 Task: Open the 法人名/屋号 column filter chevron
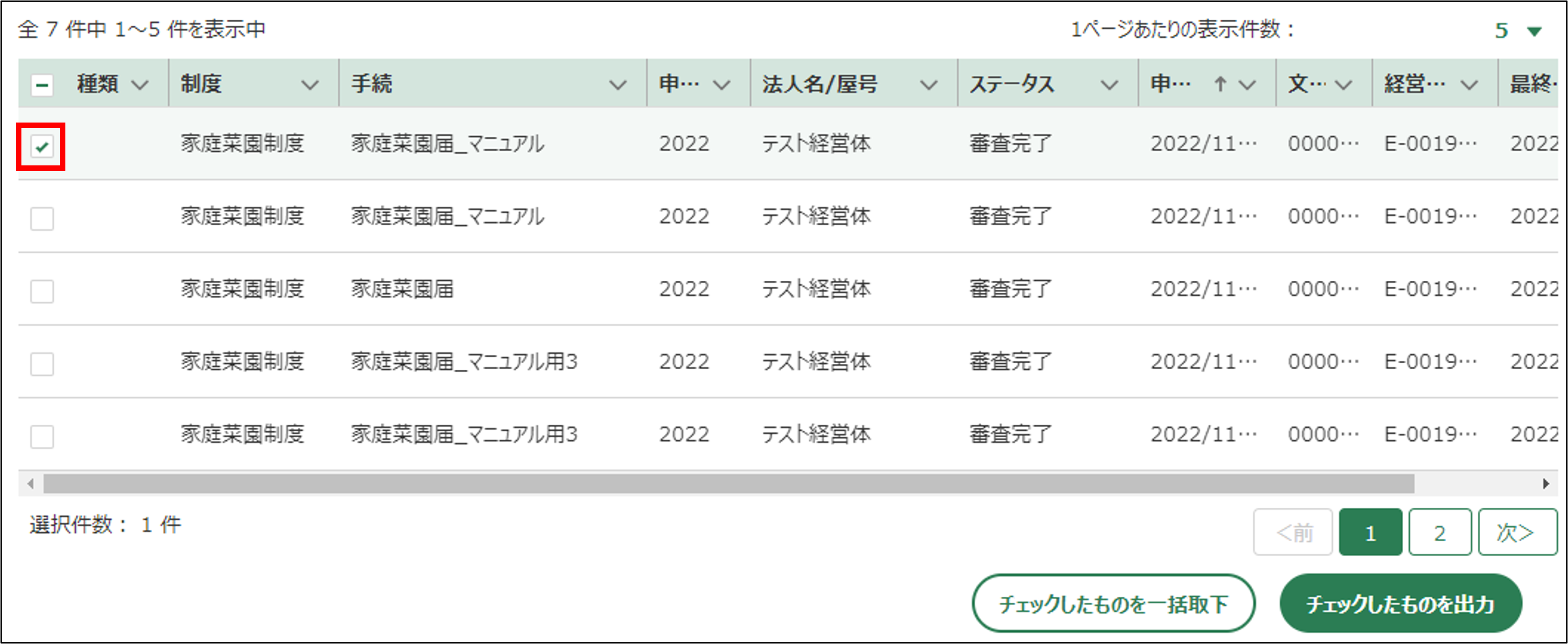click(928, 85)
